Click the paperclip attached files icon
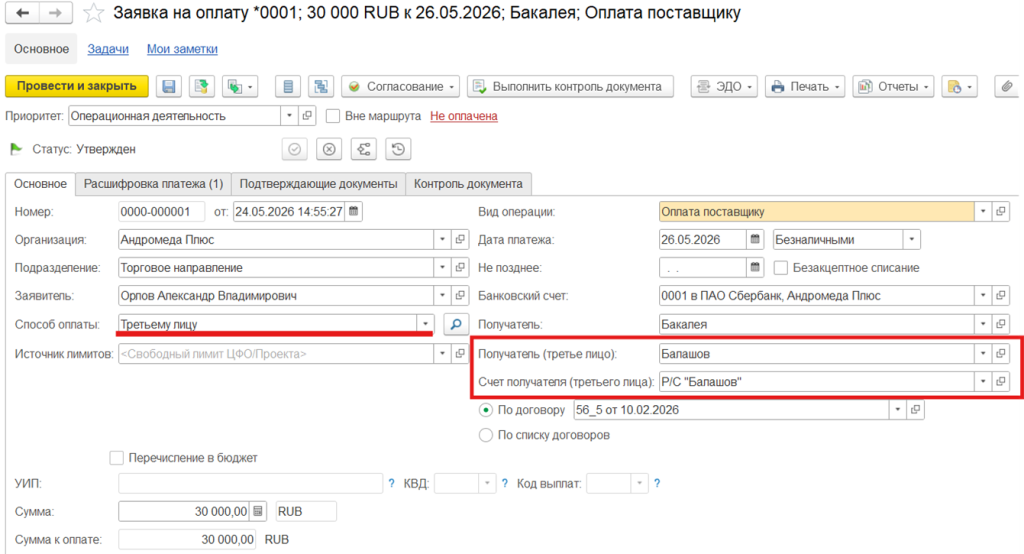This screenshot has width=1024, height=554. (x=1006, y=86)
